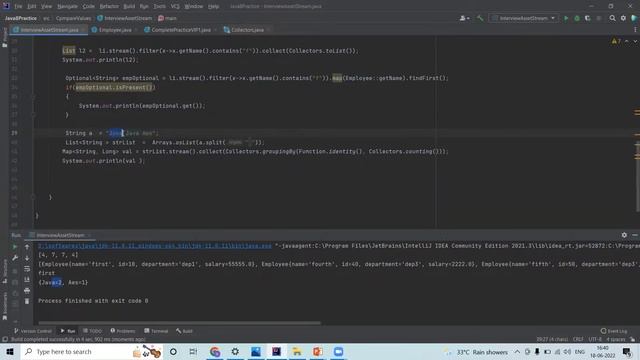Screen dimensions: 640x360
Task: Click Windows search box
Action: (92, 351)
